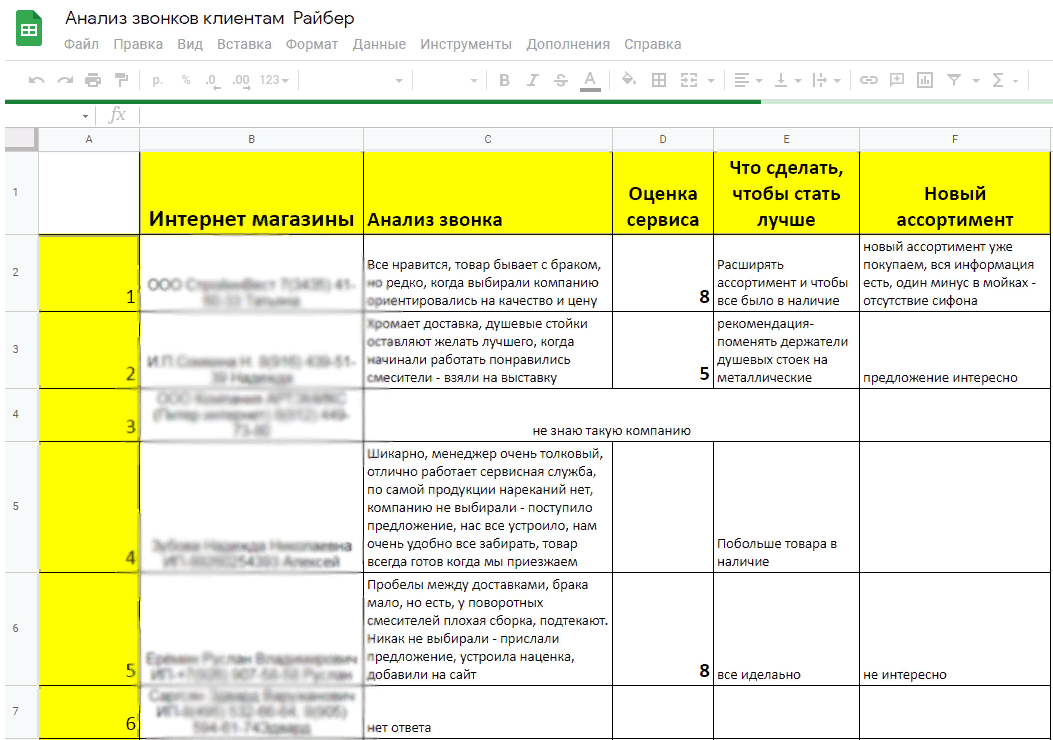Toggle italic formatting
The height and width of the screenshot is (740, 1053).
pyautogui.click(x=532, y=81)
